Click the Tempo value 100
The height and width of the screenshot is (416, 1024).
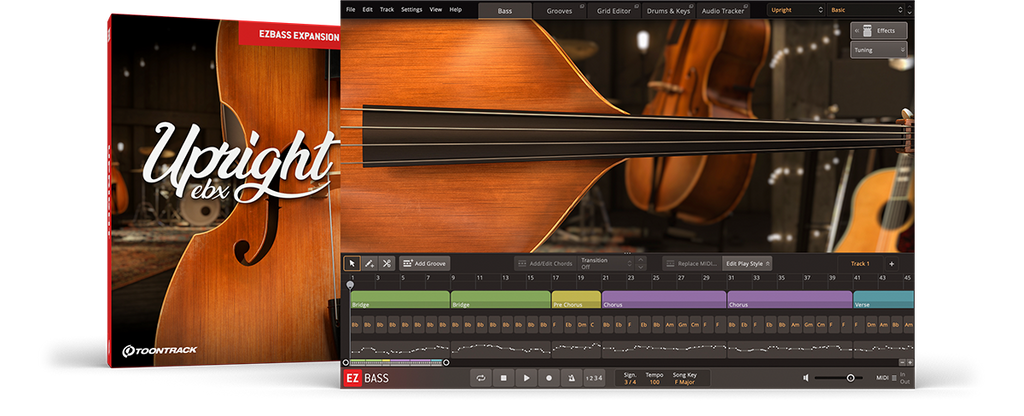coord(654,381)
